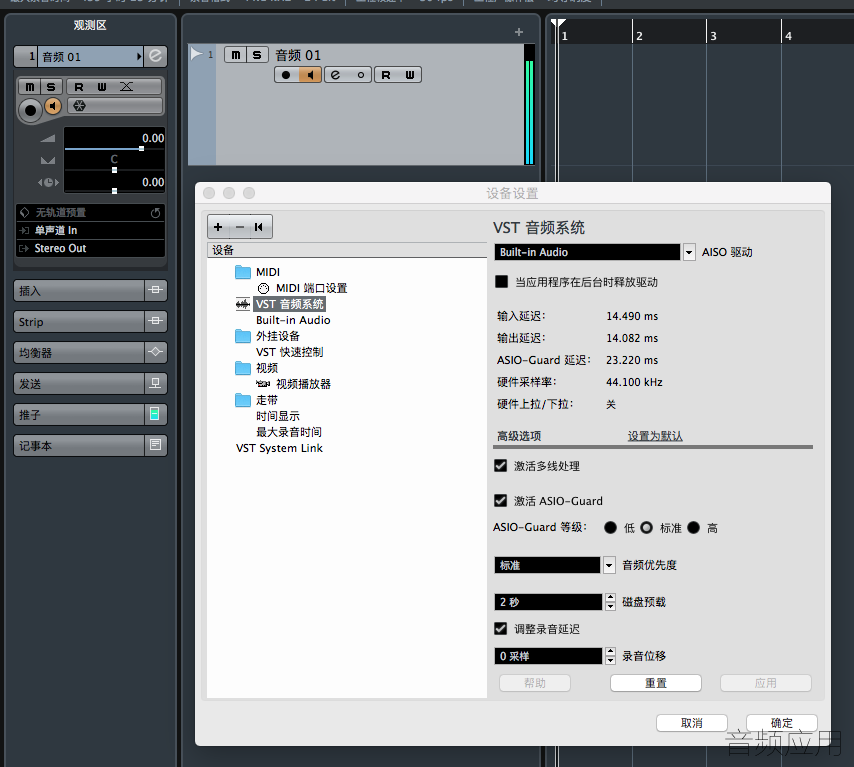Select Built-in Audio in device tree
Image resolution: width=854 pixels, height=767 pixels.
293,320
